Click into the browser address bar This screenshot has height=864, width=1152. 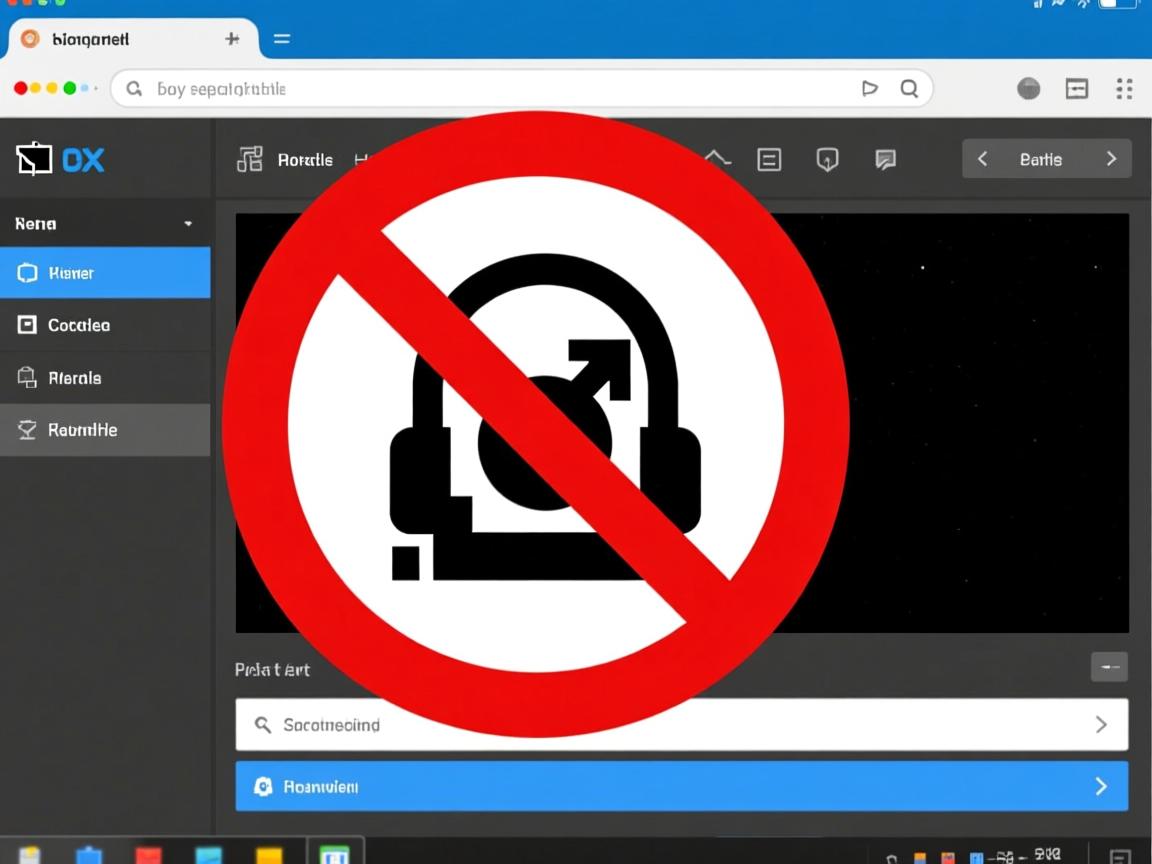pos(500,89)
